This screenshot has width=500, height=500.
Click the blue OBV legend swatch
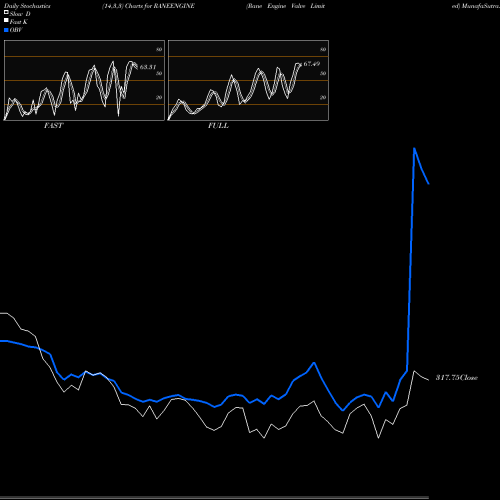[6, 30]
